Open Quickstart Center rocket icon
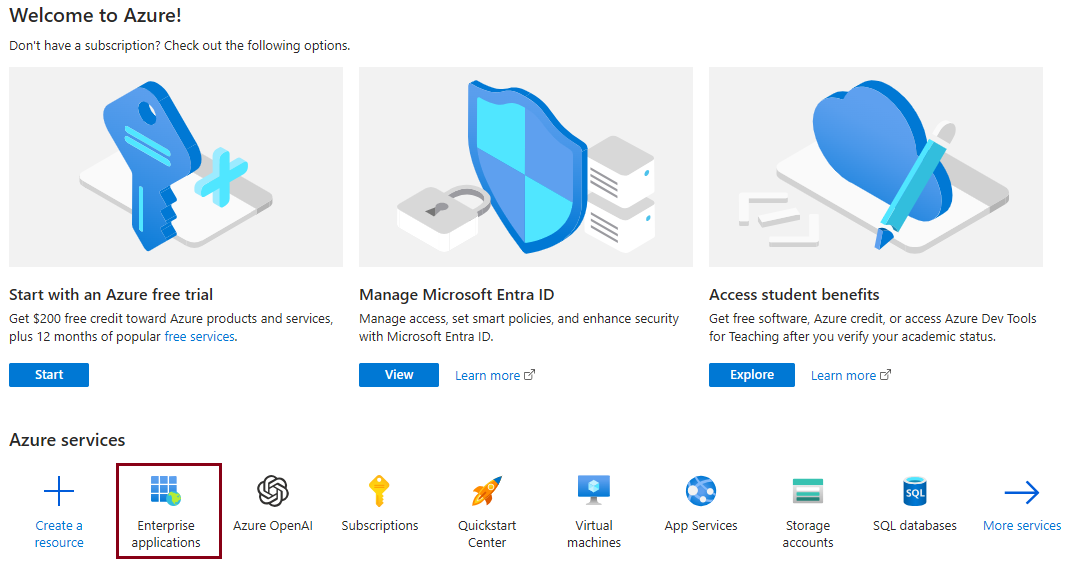The width and height of the screenshot is (1068, 563). pos(487,491)
